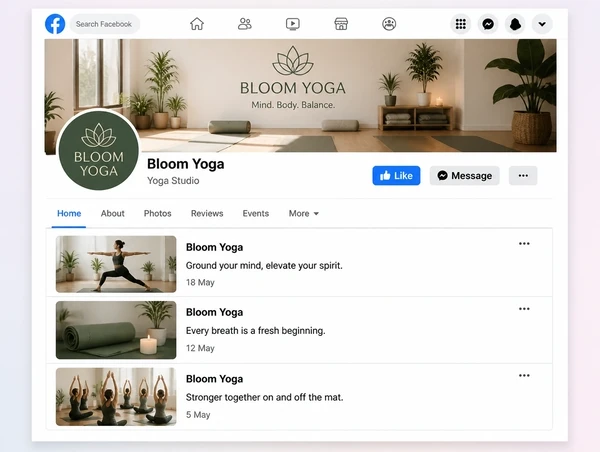The height and width of the screenshot is (452, 600).
Task: Expand the More tab dropdown
Action: point(304,214)
